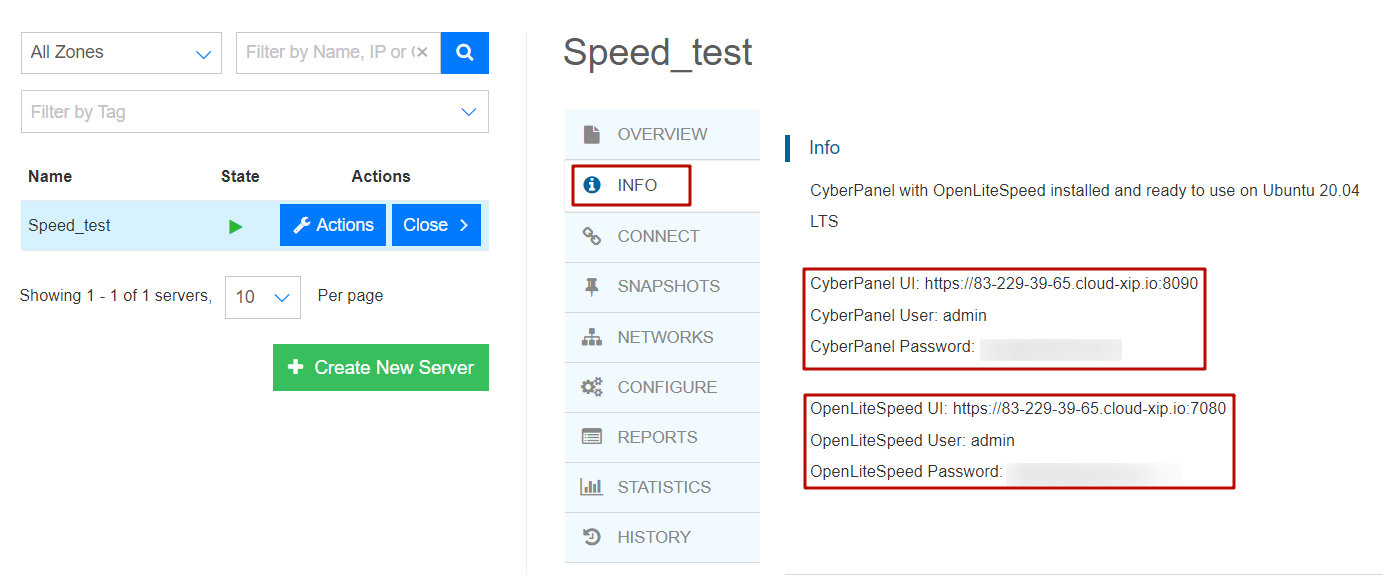Focus the Filter by Name, IP search field
Image resolution: width=1383 pixels, height=575 pixels.
(338, 53)
